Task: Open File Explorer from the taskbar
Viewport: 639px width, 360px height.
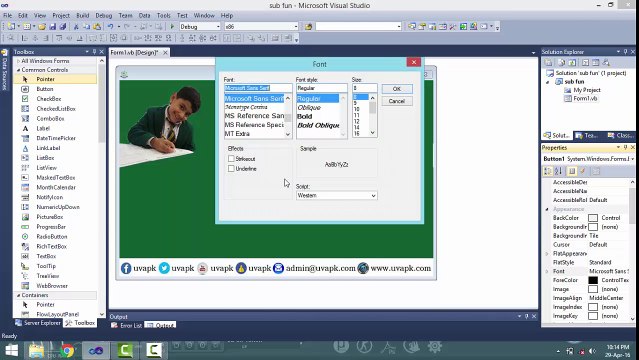Action: coord(36,350)
